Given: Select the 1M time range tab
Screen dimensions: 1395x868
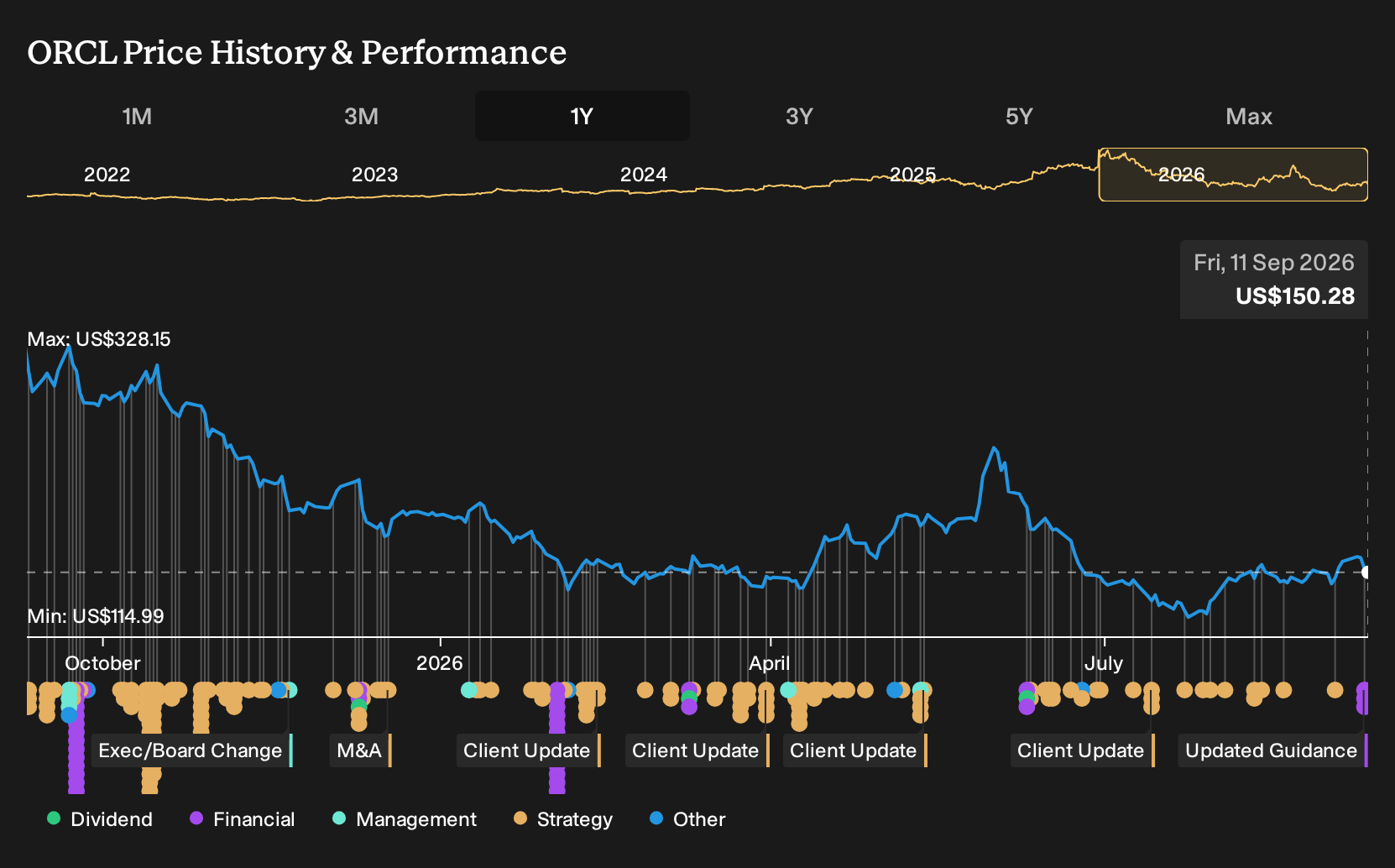Looking at the screenshot, I should [137, 116].
